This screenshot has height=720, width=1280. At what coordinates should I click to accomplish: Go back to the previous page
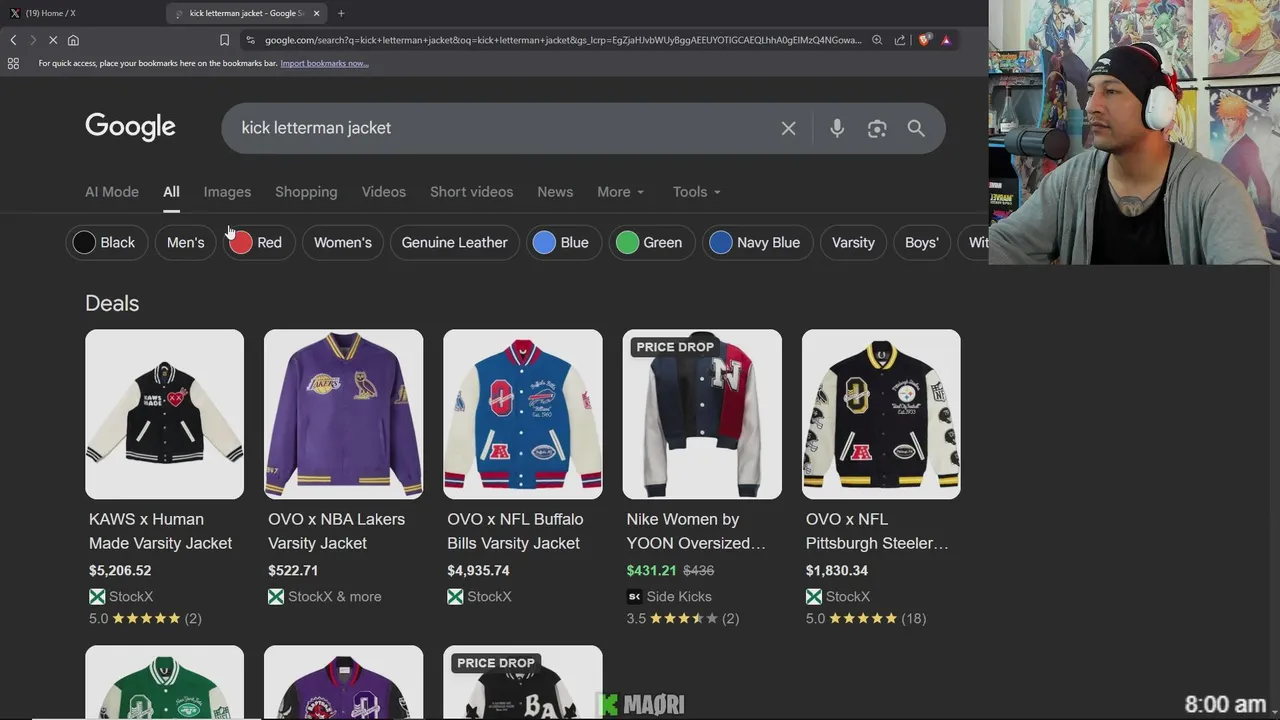[x=13, y=40]
